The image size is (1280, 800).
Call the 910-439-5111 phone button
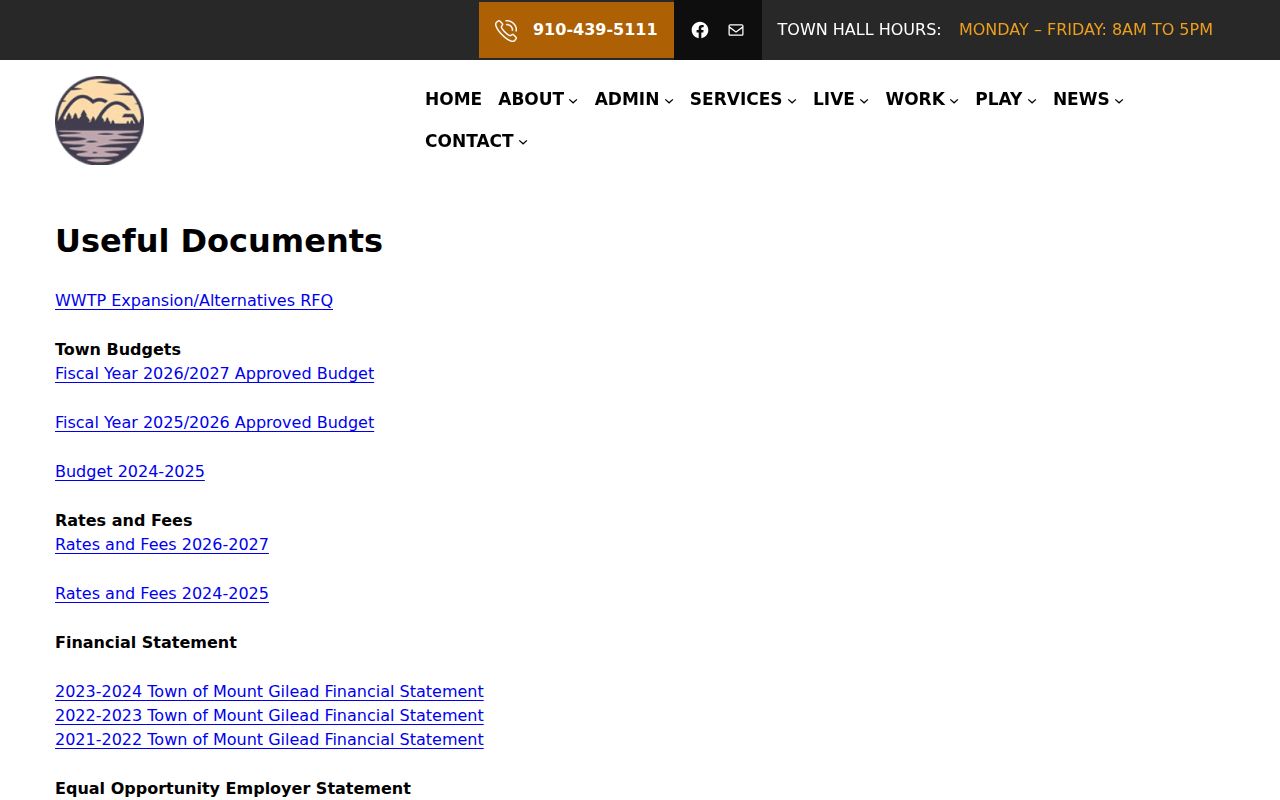pyautogui.click(x=576, y=30)
